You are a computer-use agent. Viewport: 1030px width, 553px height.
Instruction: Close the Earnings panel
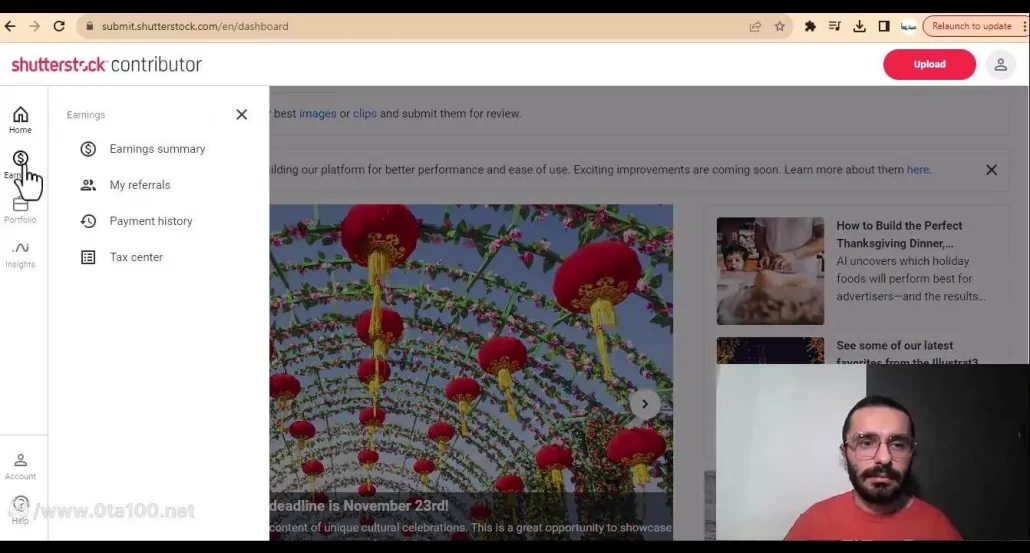[241, 115]
